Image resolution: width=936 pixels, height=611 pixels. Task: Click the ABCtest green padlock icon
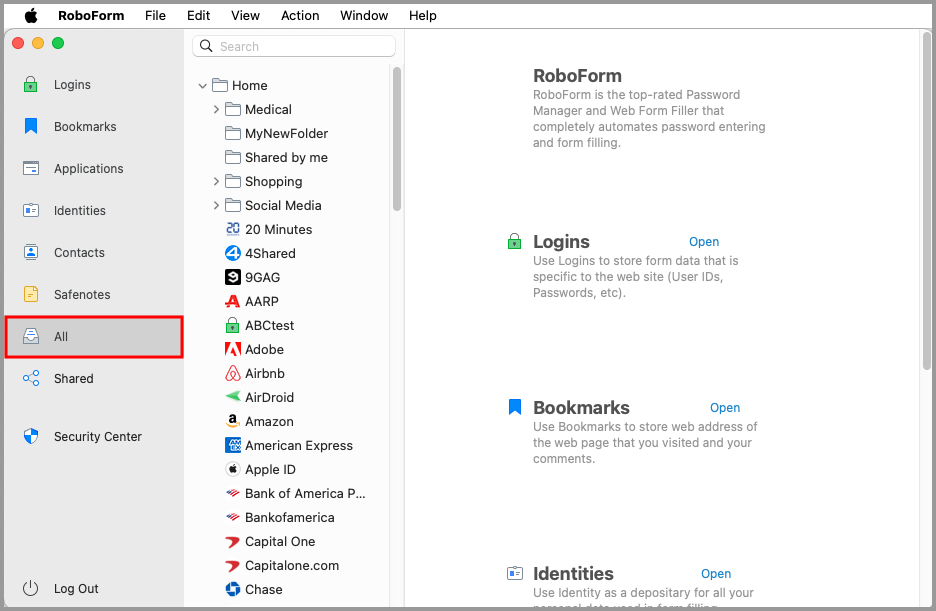233,325
